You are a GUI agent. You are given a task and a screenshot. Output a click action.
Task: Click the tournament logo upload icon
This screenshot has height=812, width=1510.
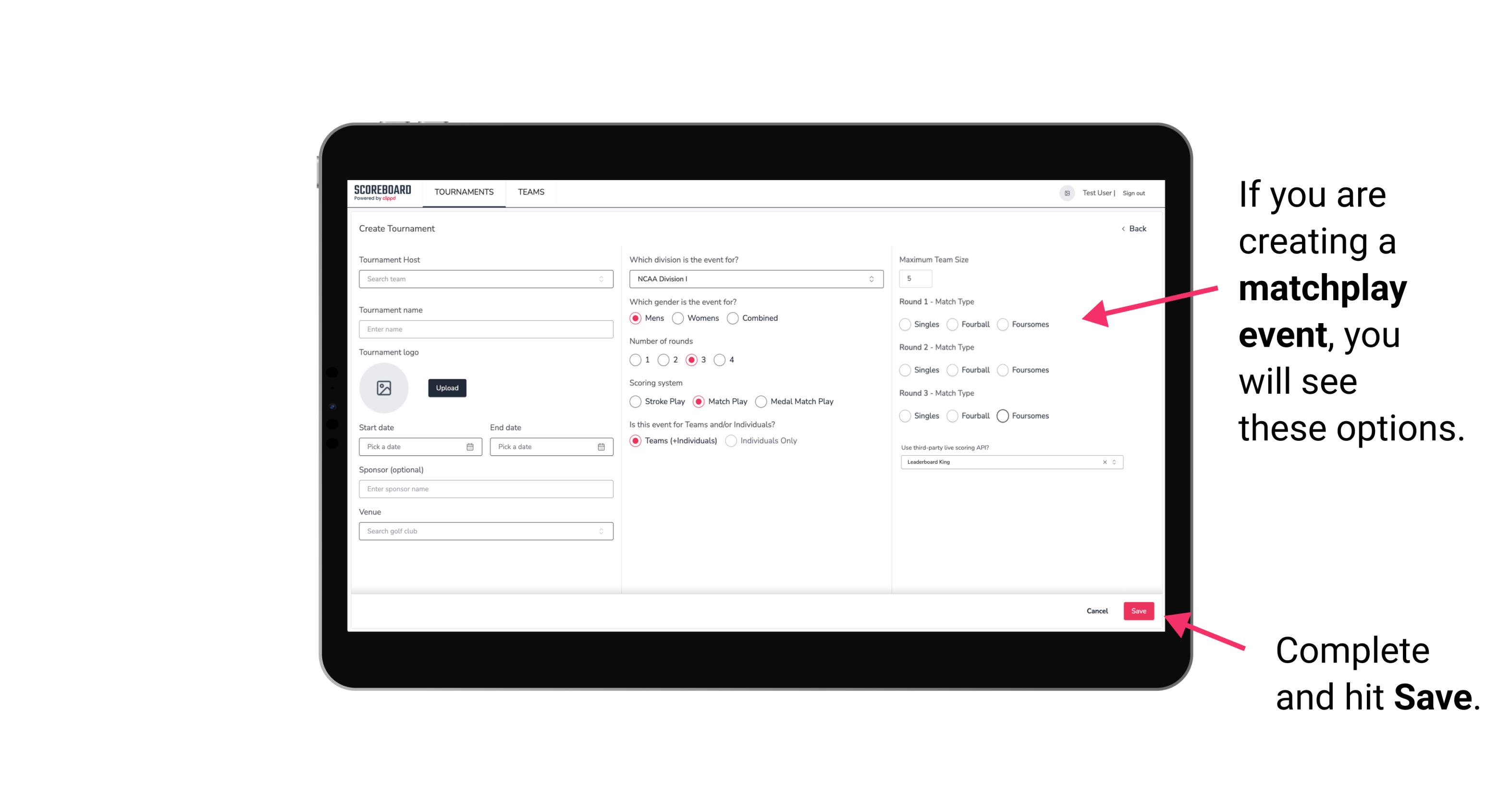pos(383,388)
